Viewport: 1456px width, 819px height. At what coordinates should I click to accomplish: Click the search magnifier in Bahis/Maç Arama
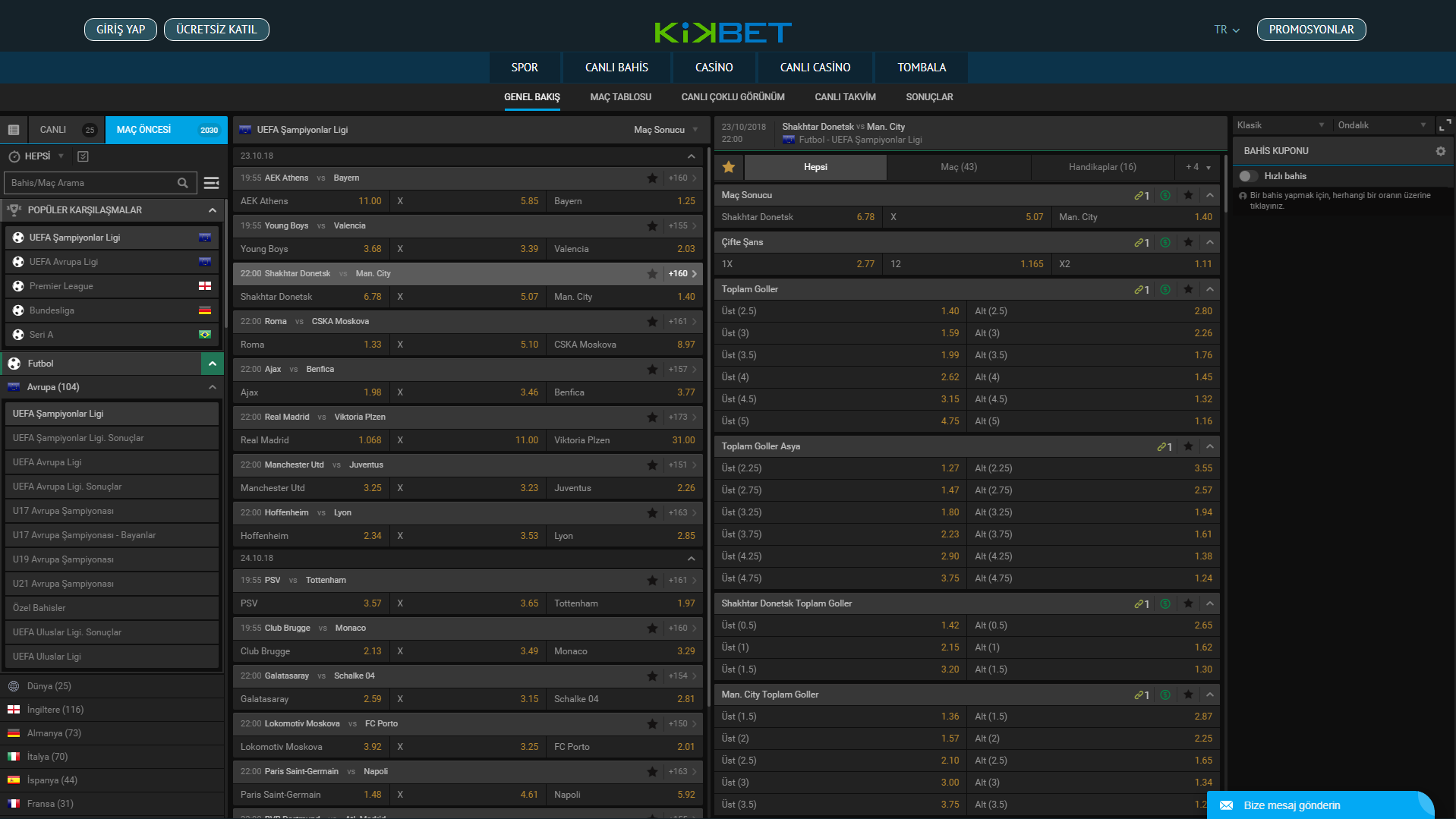[182, 183]
